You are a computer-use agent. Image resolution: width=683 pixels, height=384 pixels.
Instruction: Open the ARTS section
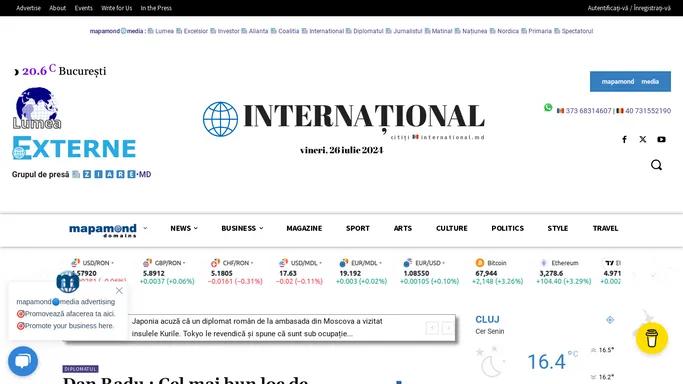pyautogui.click(x=402, y=228)
